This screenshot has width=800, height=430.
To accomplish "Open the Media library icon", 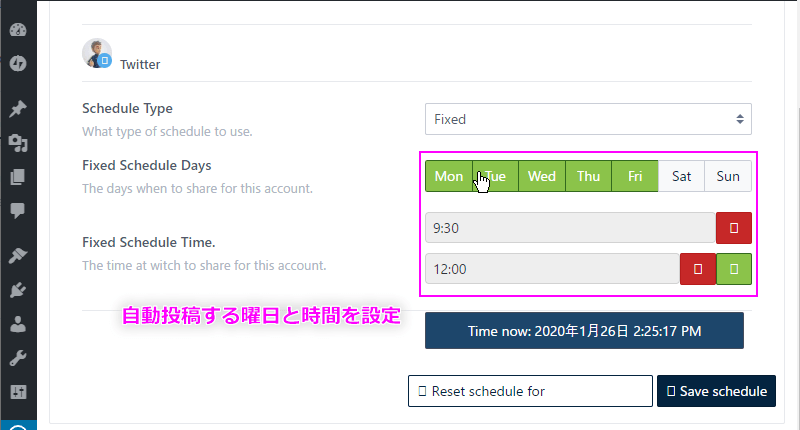I will 18,143.
